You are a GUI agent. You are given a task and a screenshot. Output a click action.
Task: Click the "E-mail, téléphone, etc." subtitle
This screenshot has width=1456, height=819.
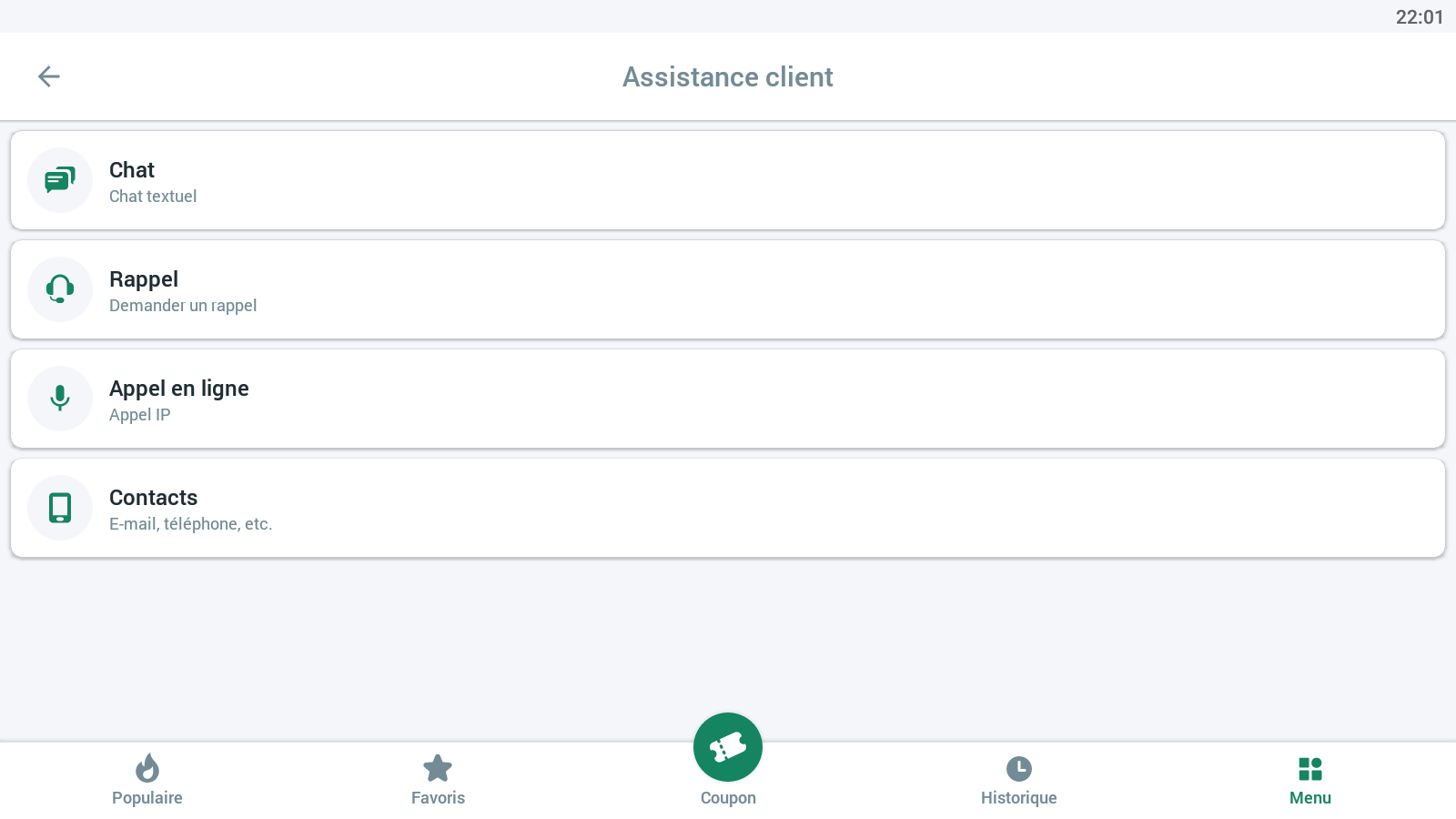pyautogui.click(x=191, y=524)
